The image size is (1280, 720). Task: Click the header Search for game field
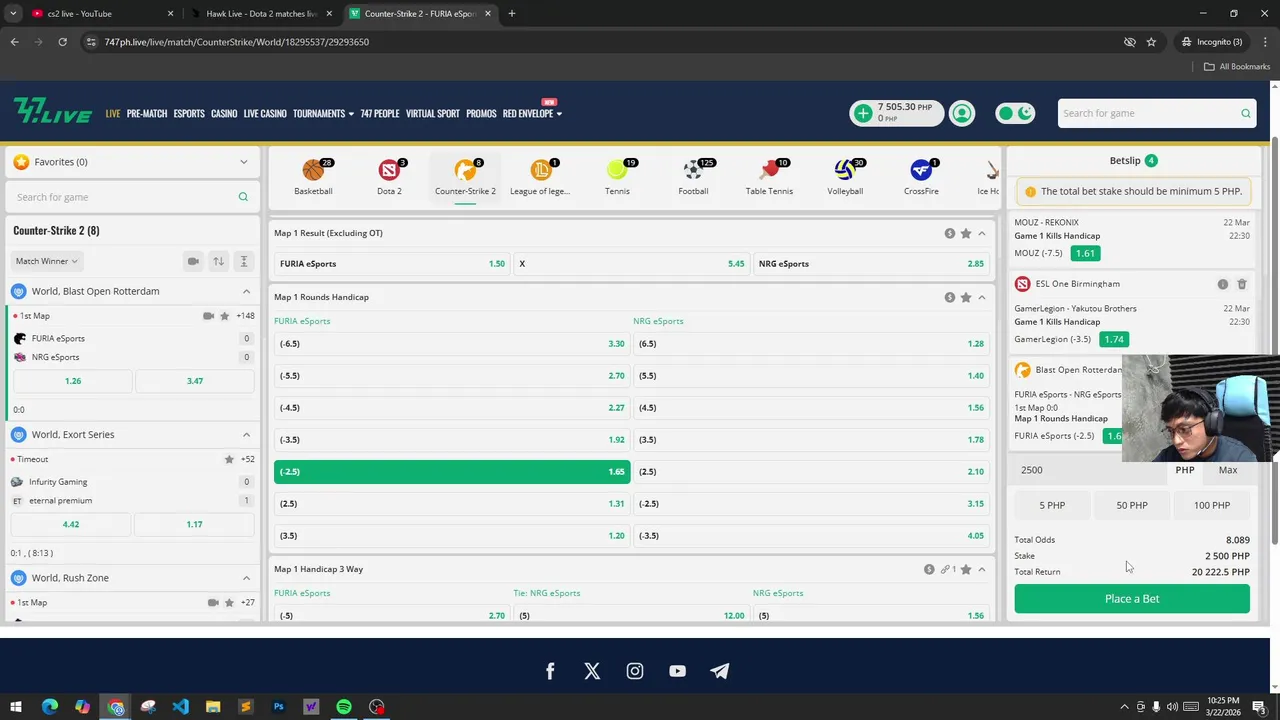pyautogui.click(x=1156, y=113)
